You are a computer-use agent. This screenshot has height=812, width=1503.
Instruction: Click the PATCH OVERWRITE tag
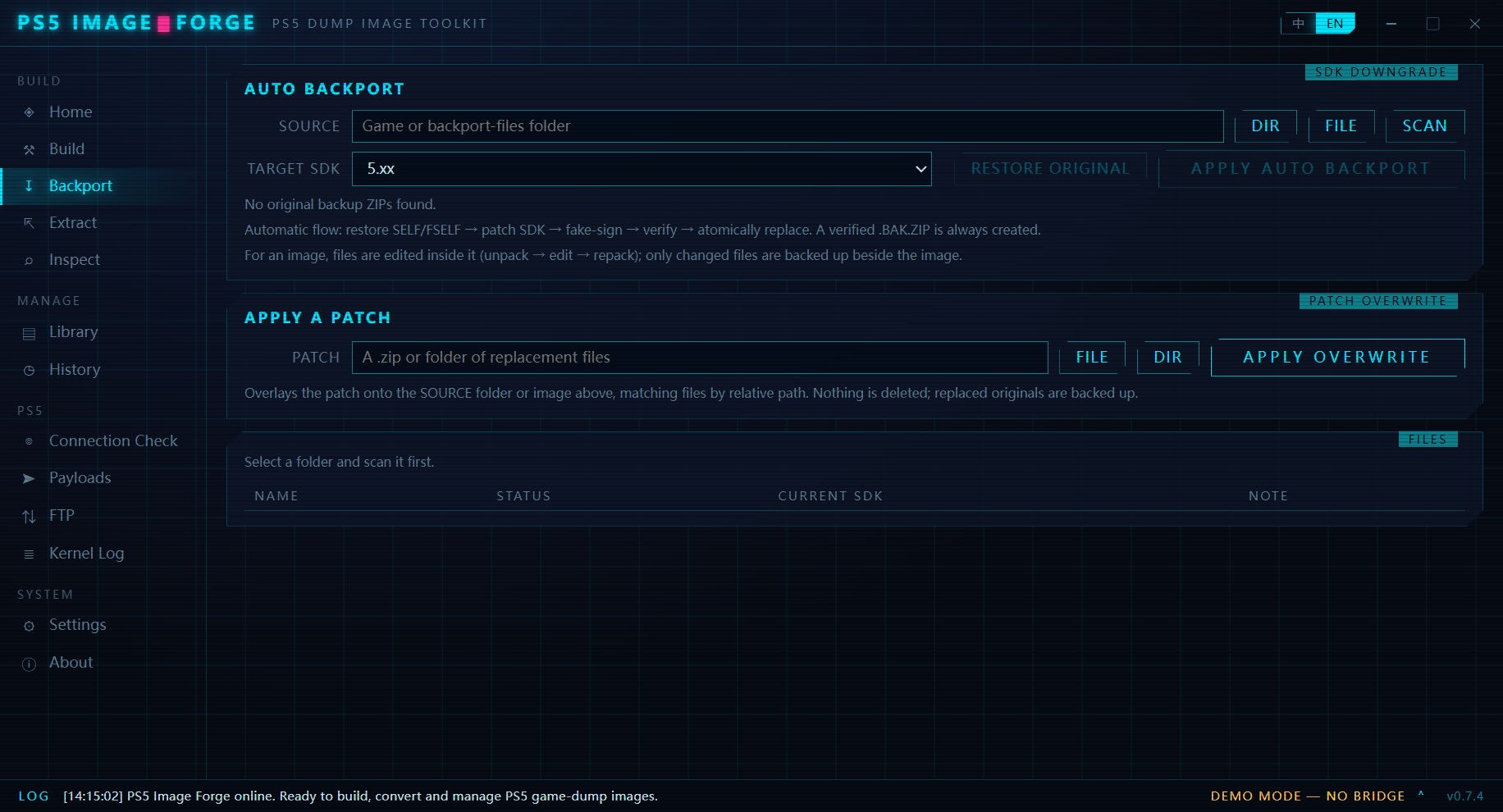(x=1378, y=301)
